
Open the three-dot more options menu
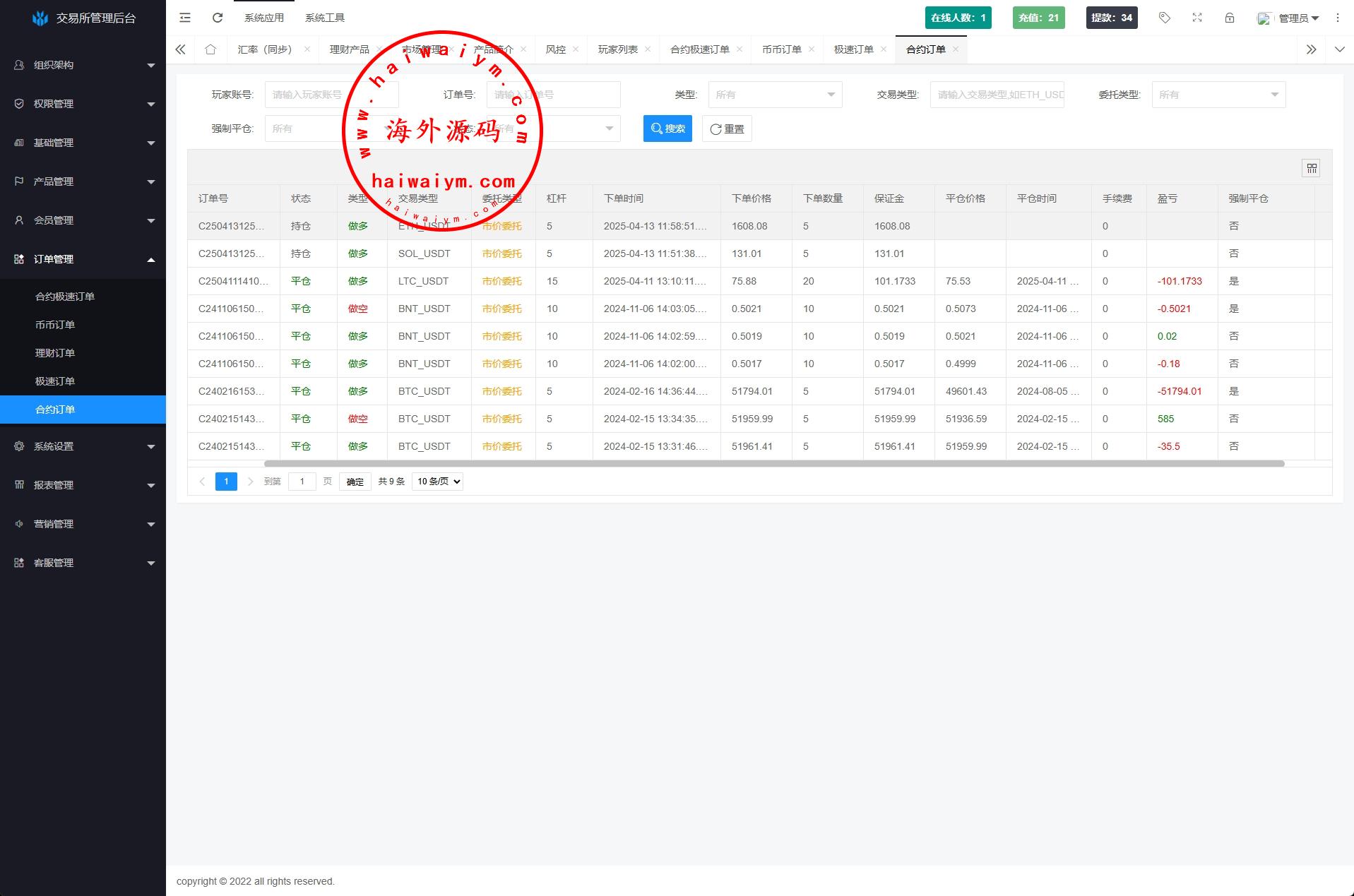[x=1338, y=18]
